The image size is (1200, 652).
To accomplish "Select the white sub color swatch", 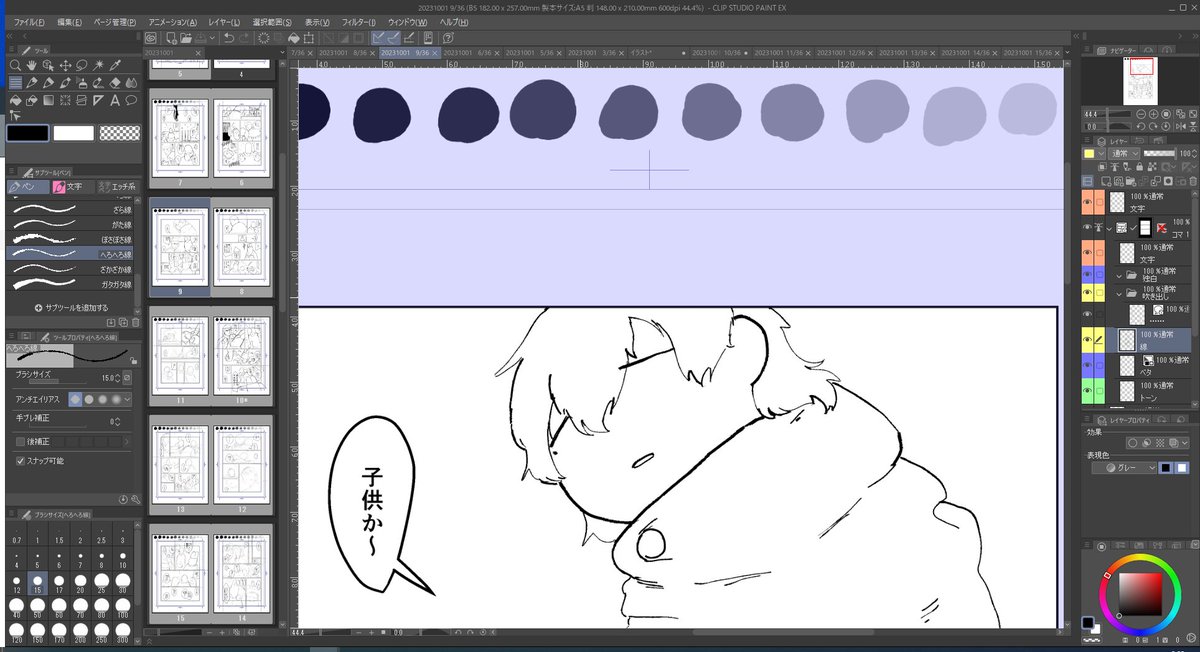I will pos(73,133).
